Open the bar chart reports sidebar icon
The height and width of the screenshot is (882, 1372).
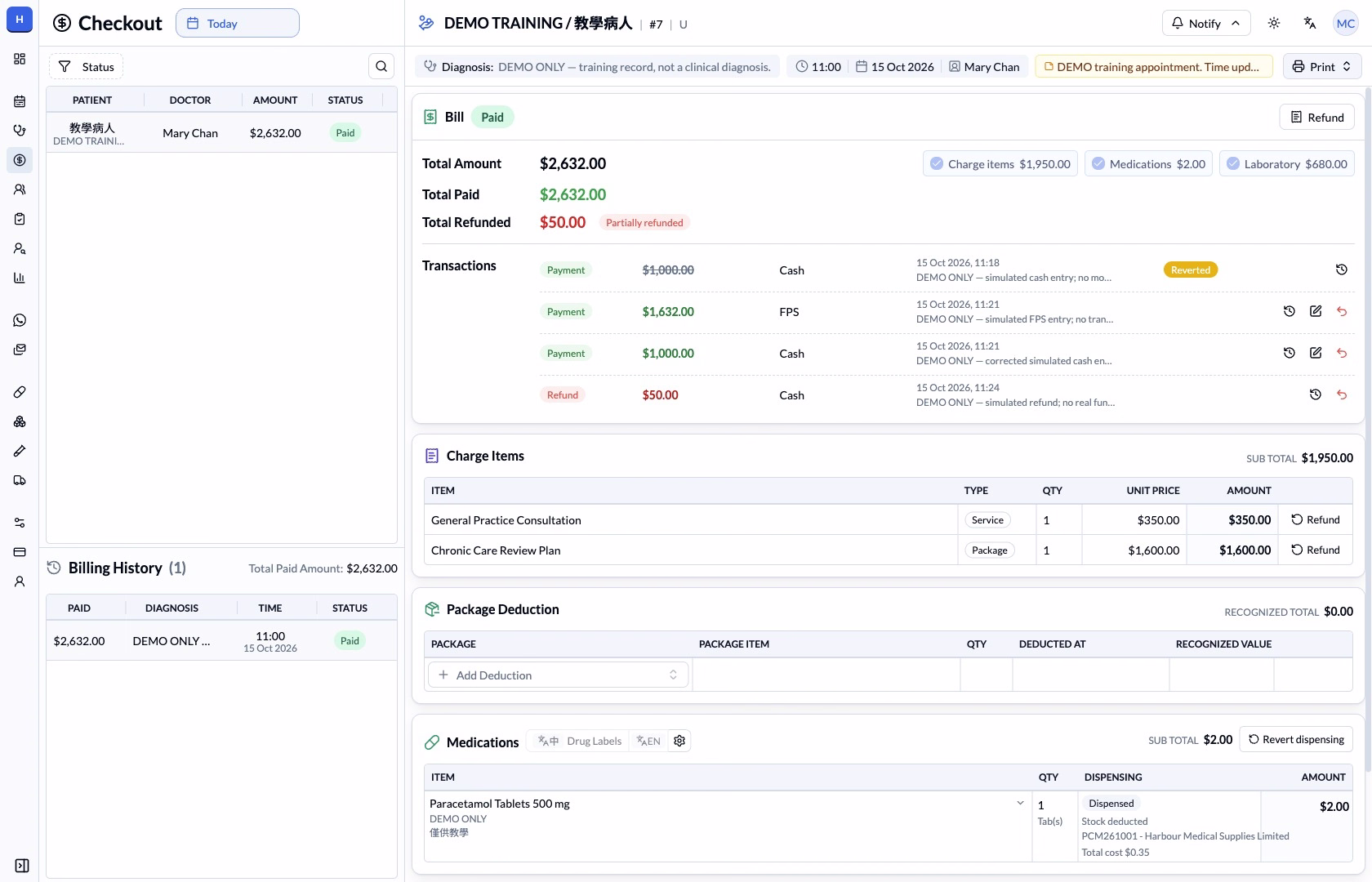pos(20,278)
